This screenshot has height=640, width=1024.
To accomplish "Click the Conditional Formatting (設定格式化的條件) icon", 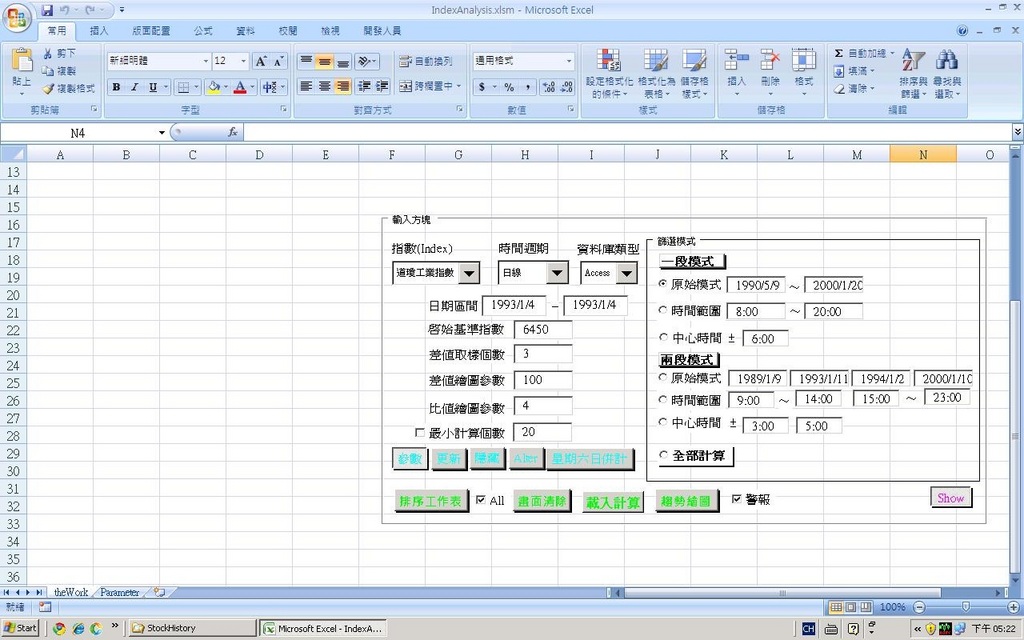I will pos(608,62).
